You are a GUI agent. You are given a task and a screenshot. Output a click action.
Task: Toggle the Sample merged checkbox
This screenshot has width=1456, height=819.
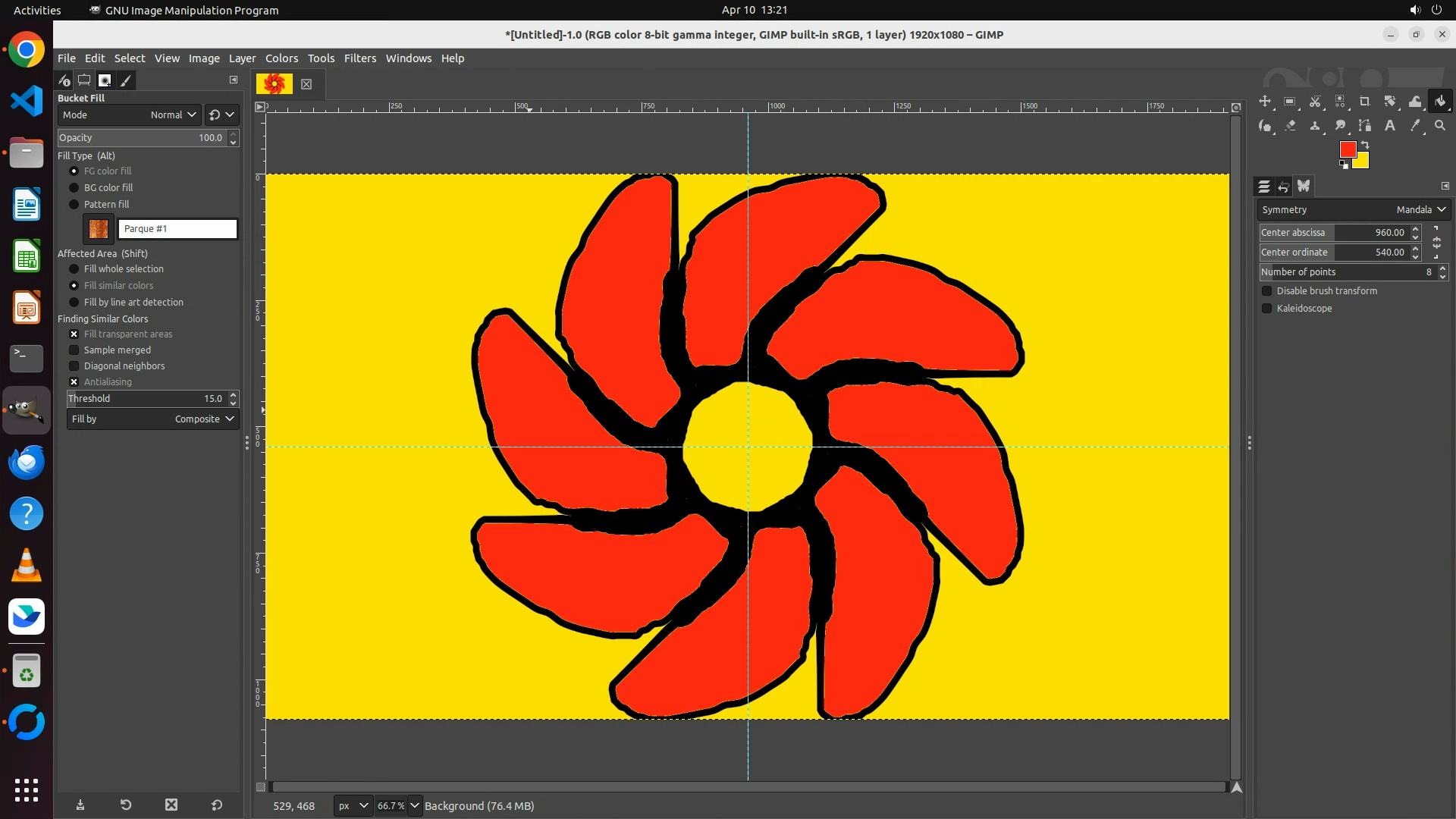[x=74, y=350]
